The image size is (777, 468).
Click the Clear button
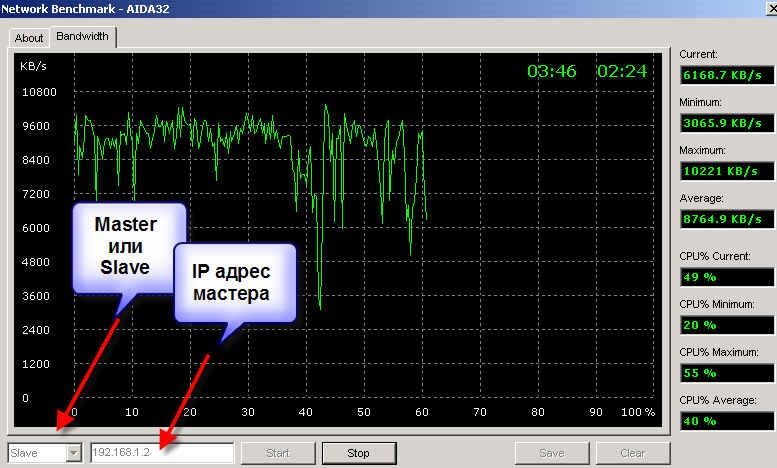click(x=632, y=453)
